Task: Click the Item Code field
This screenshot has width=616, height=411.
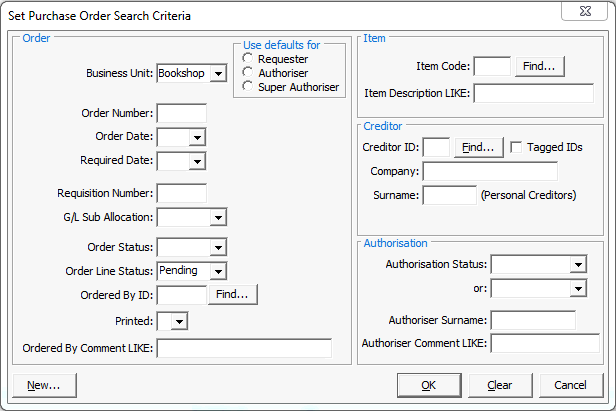Action: [x=492, y=66]
